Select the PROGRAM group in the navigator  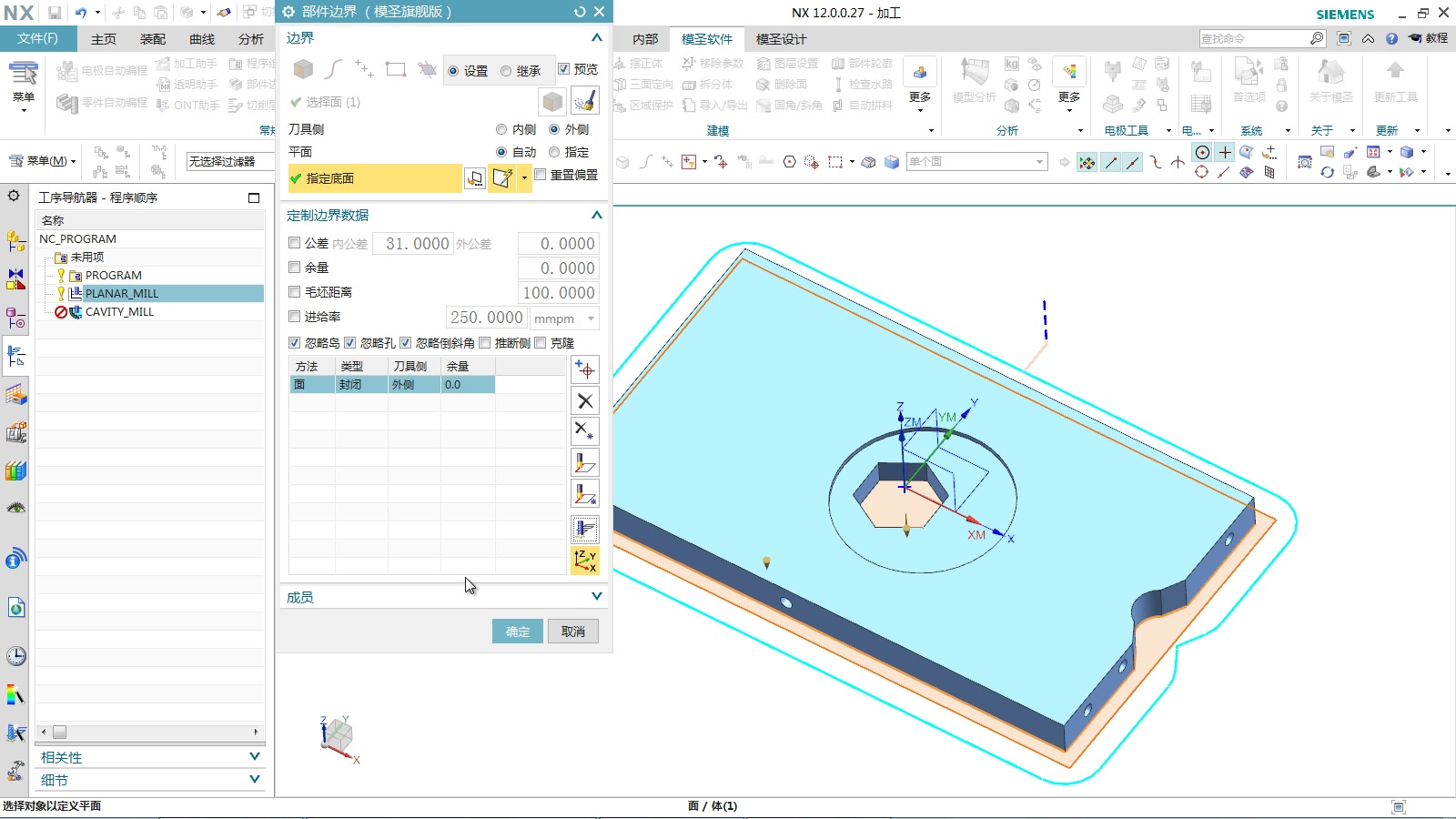114,275
